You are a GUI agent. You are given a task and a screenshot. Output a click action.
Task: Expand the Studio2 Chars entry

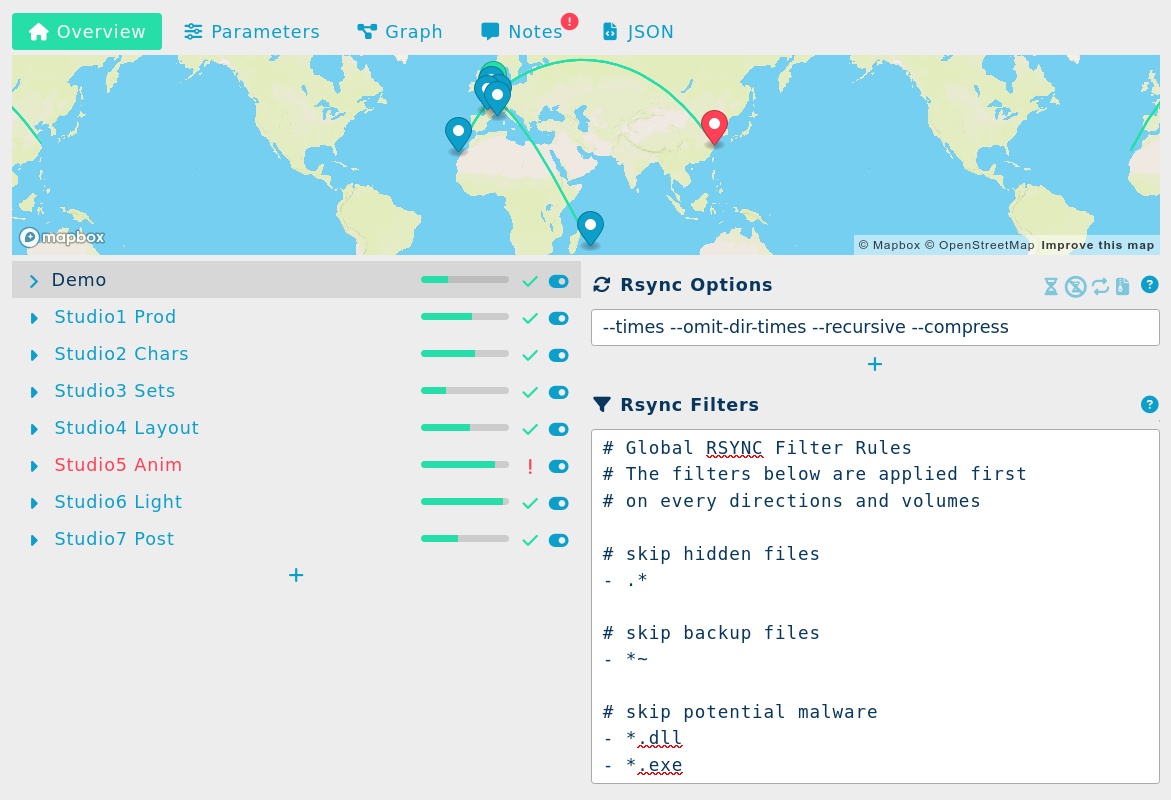(36, 354)
